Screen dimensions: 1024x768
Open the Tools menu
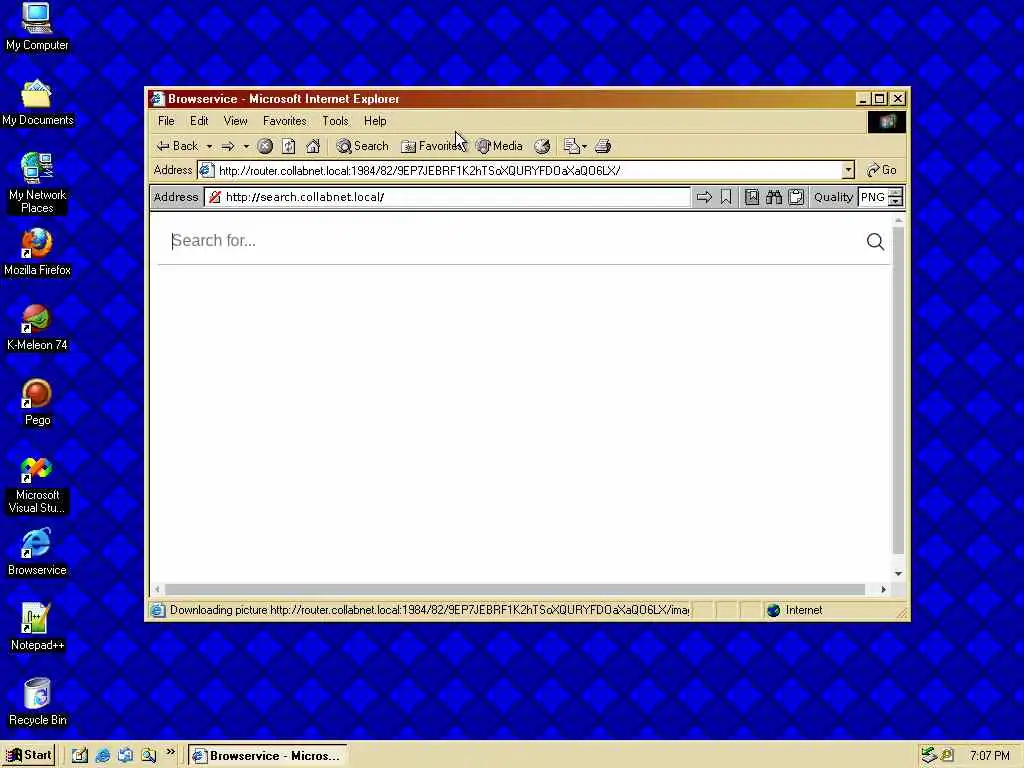click(335, 121)
